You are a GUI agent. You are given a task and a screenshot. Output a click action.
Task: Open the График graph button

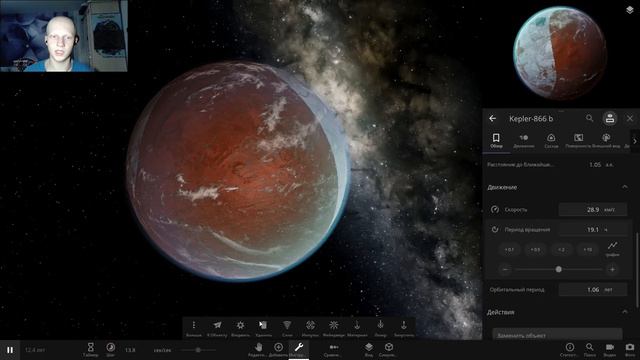point(612,249)
